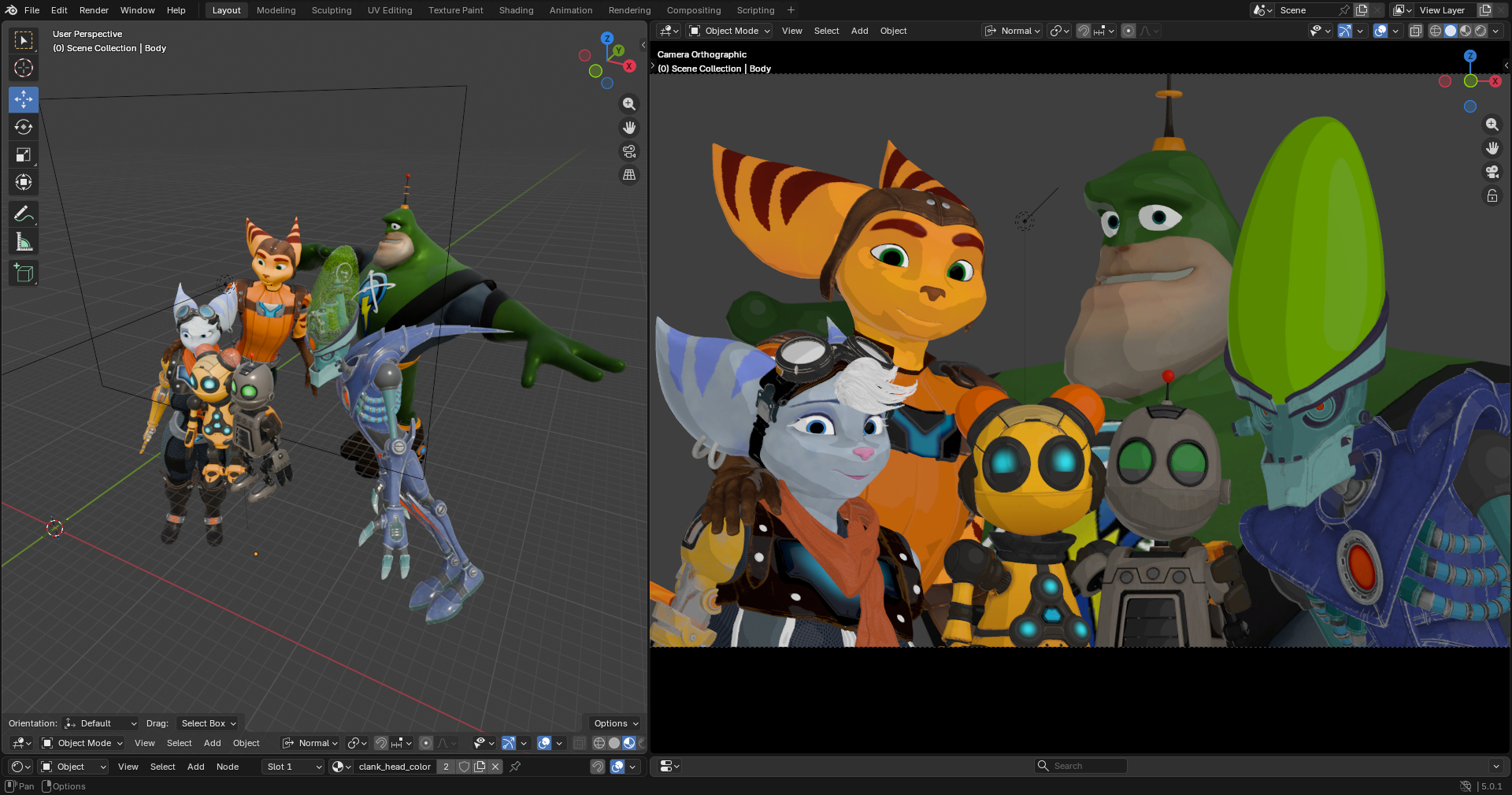Viewport: 1512px width, 795px height.
Task: Toggle X-ray in right viewport header
Action: click(1415, 31)
